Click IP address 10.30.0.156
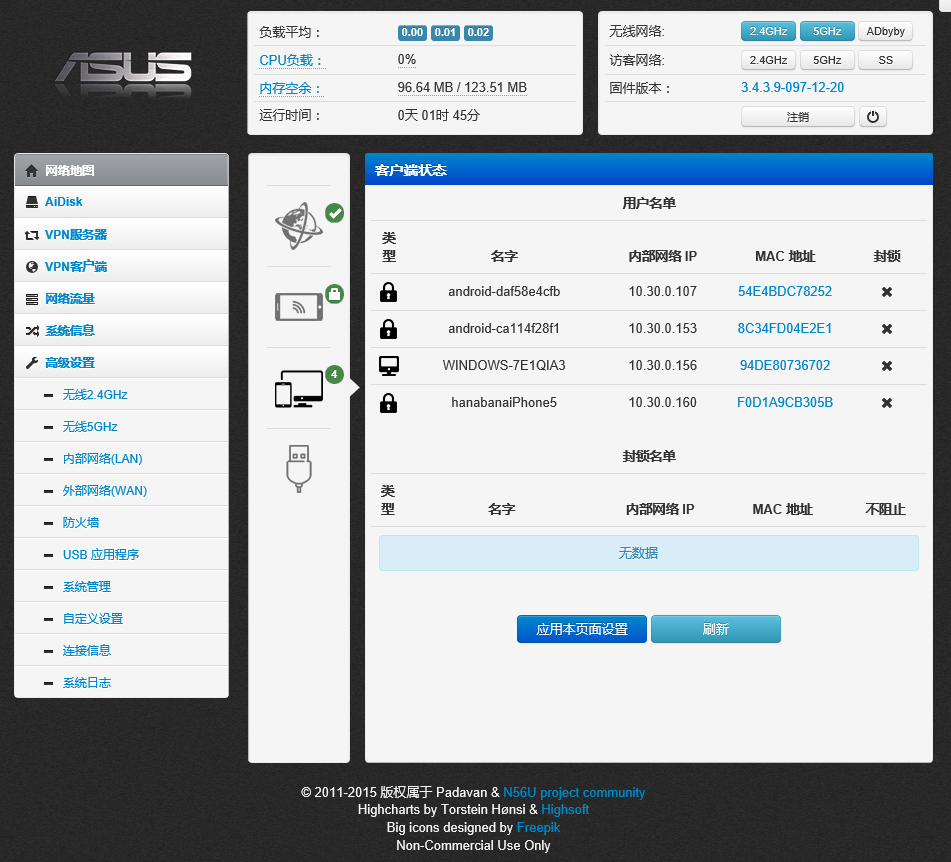This screenshot has width=951, height=862. [662, 366]
